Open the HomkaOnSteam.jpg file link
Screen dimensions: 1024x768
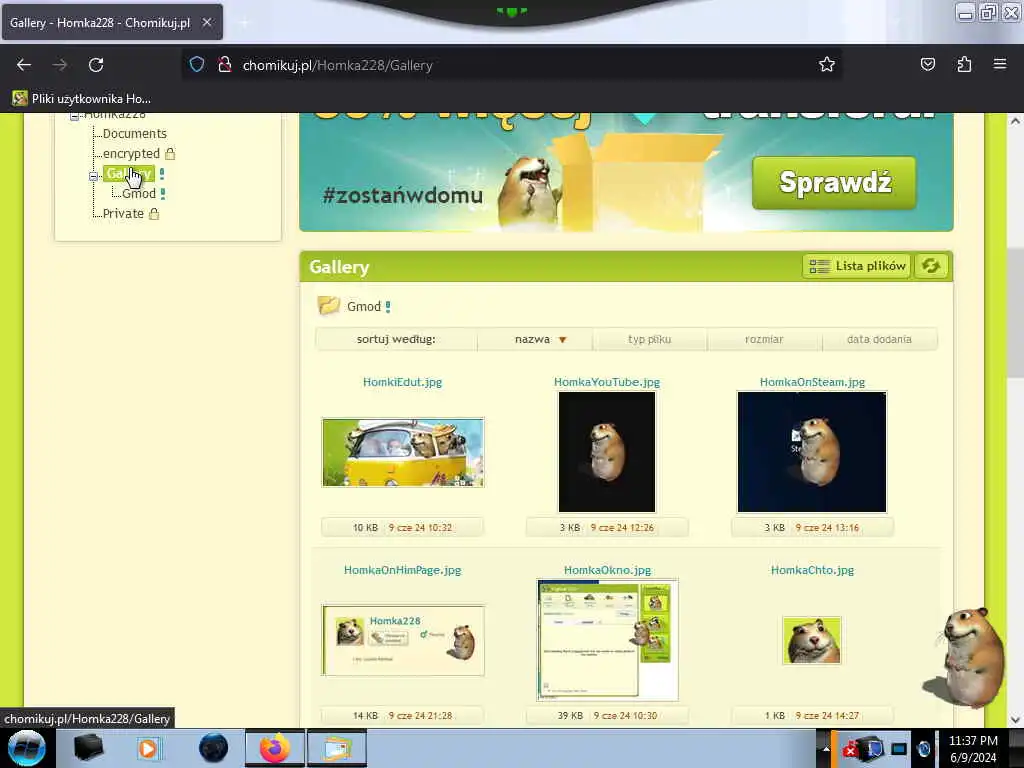tap(812, 382)
